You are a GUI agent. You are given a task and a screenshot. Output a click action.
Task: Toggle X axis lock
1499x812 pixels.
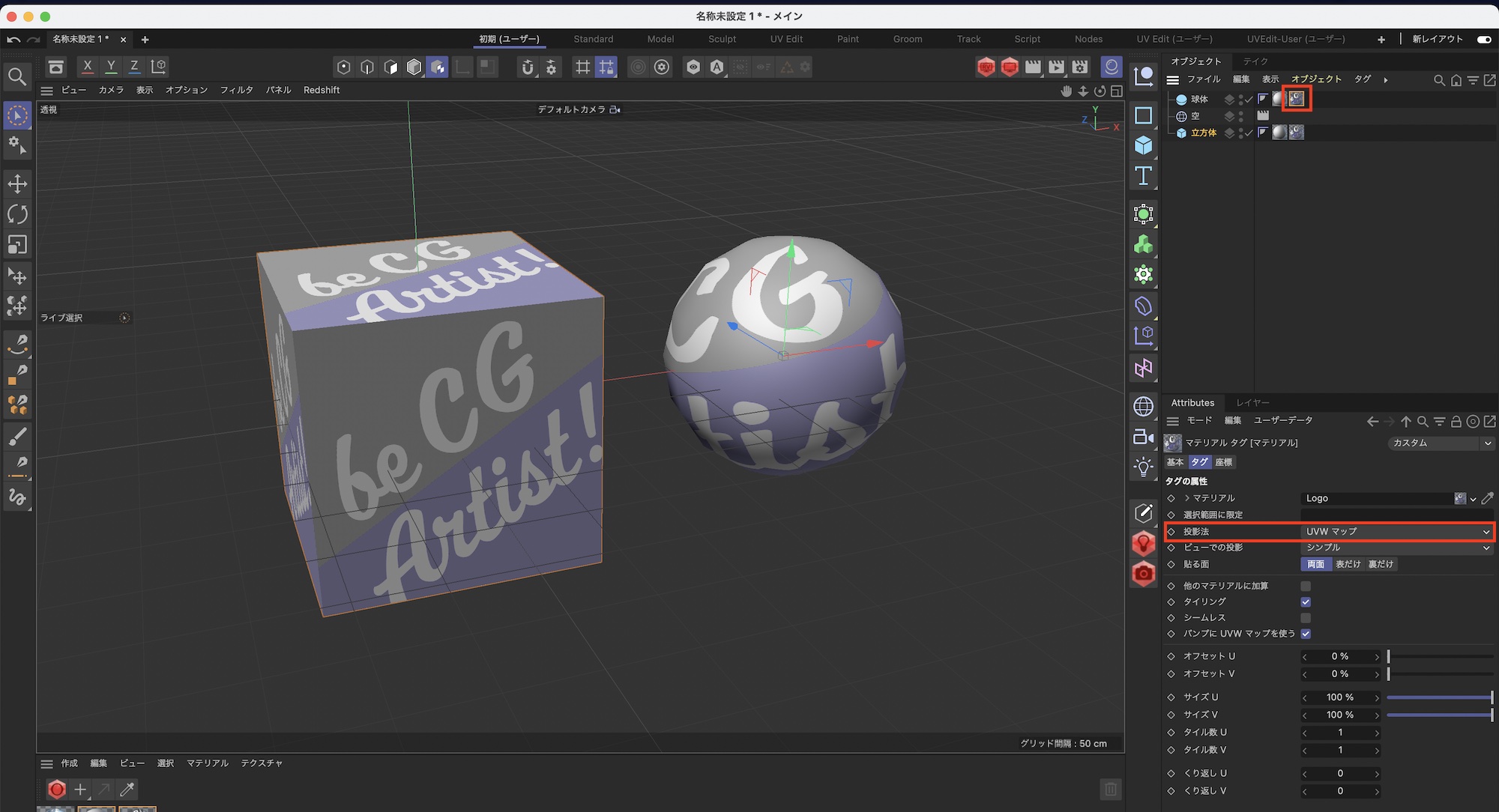click(x=88, y=67)
